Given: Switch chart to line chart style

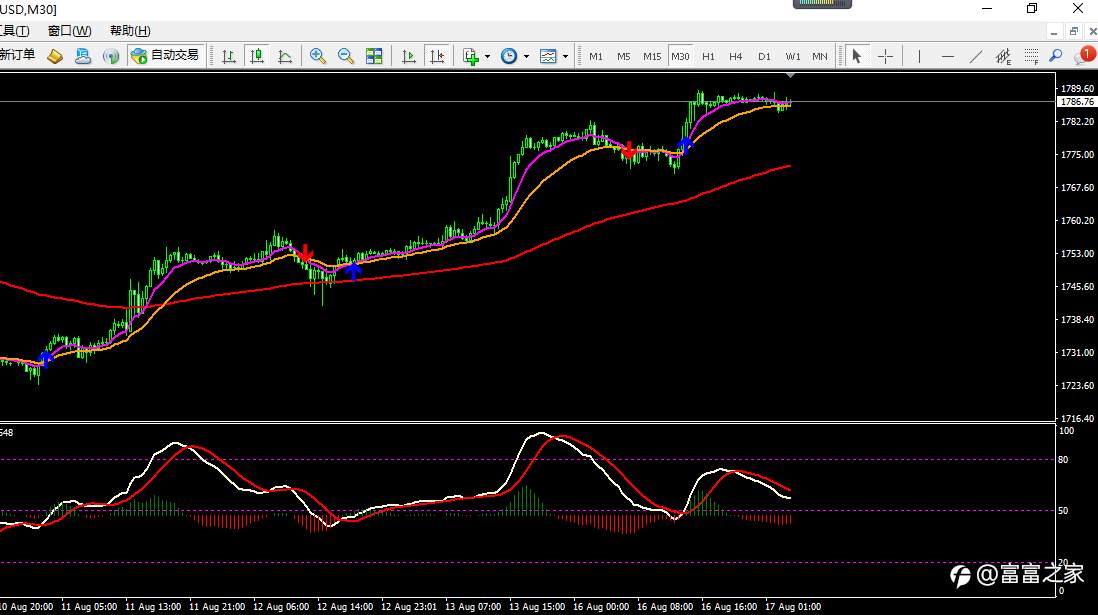Looking at the screenshot, I should pos(285,56).
